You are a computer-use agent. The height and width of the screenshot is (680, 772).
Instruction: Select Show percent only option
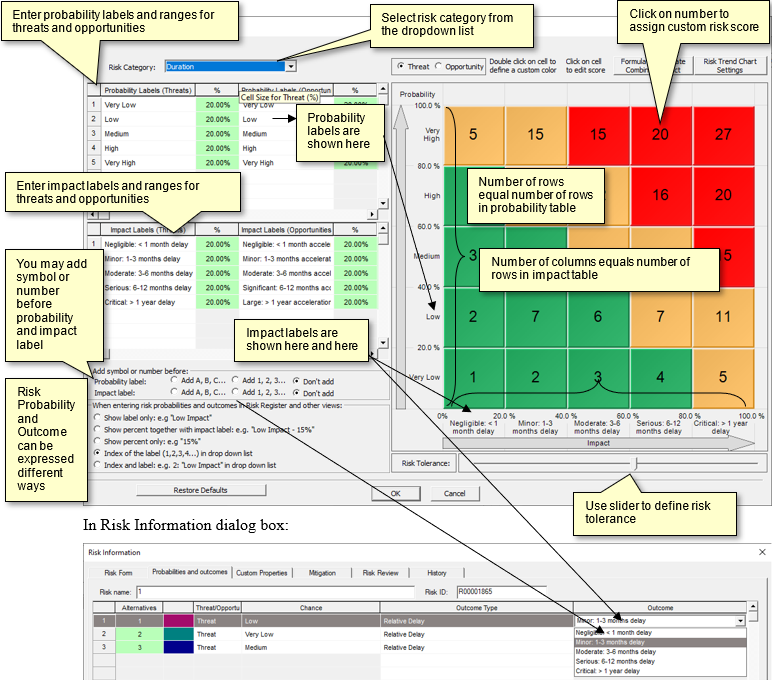97,441
